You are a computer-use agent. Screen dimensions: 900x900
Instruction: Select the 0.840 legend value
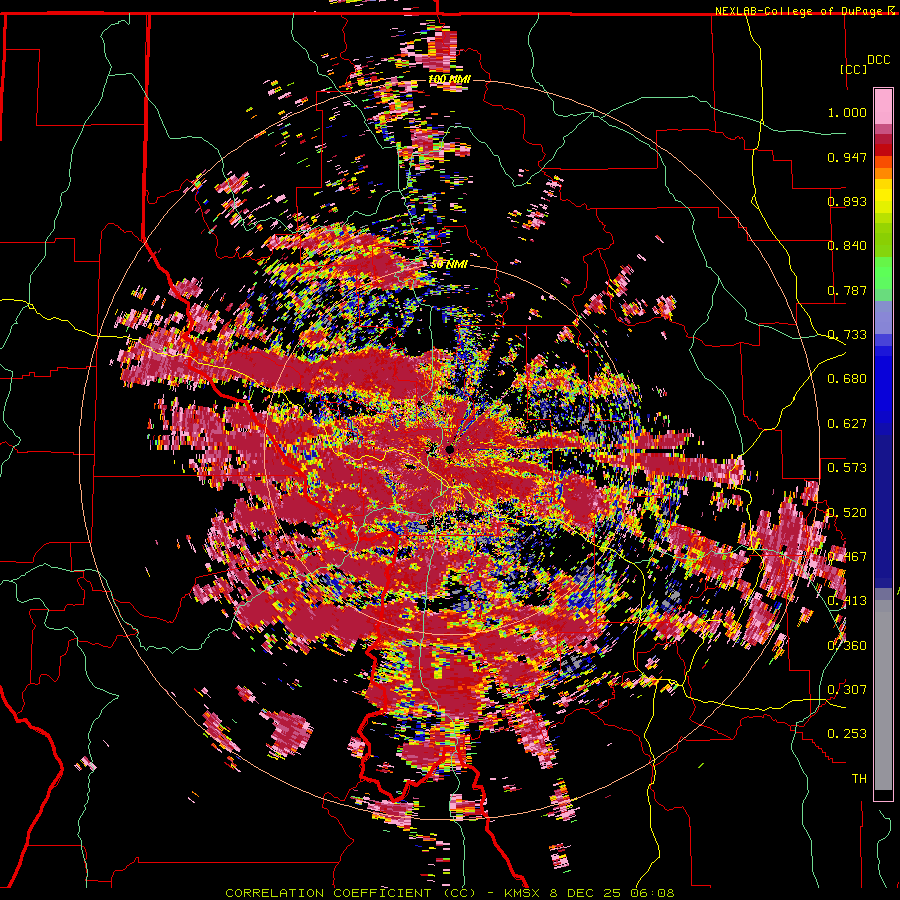point(847,246)
